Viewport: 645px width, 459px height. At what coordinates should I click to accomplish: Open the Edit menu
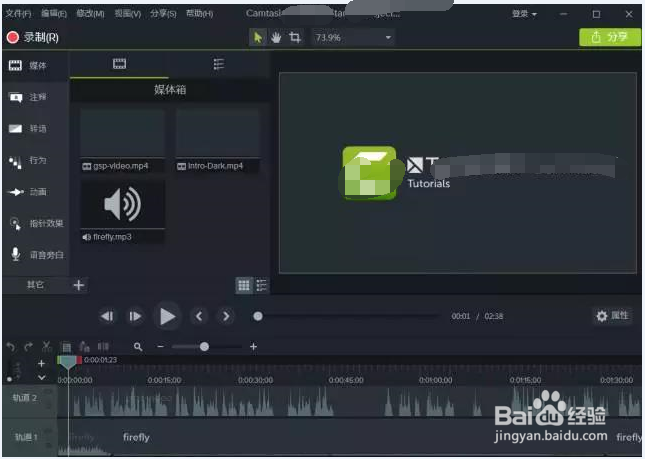[53, 14]
